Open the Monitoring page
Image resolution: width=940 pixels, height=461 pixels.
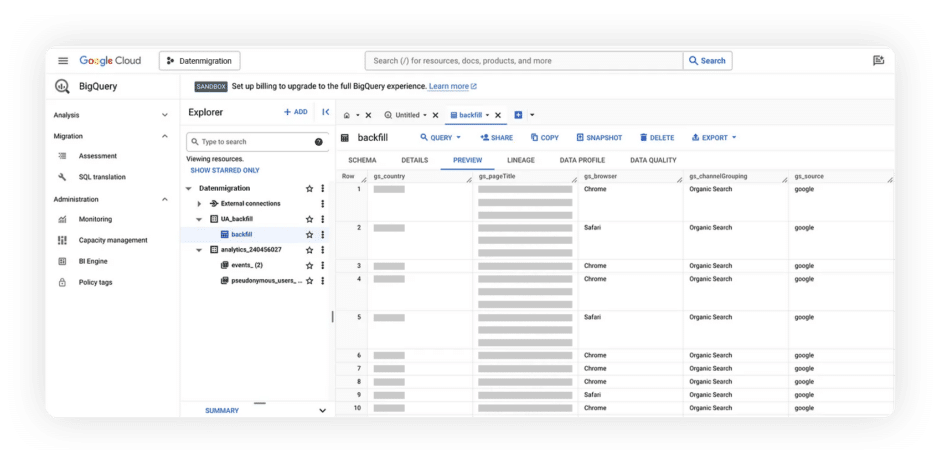(x=95, y=219)
